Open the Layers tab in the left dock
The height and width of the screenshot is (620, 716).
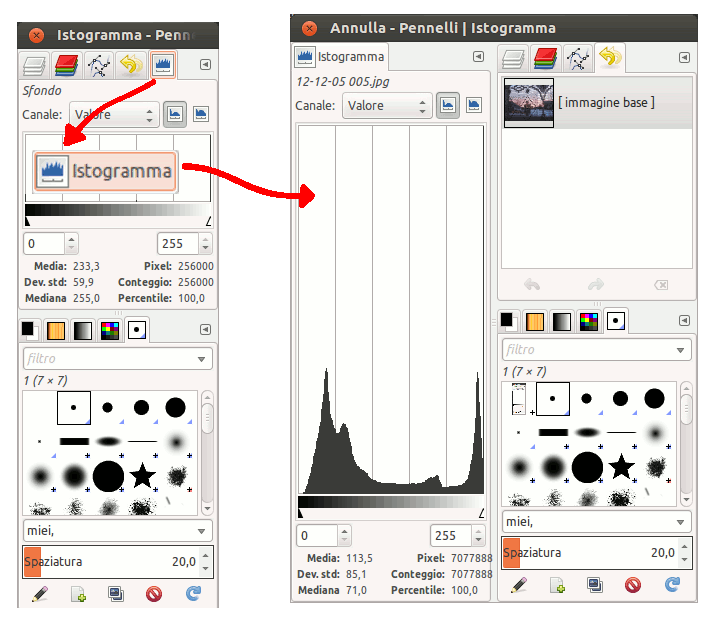coord(37,66)
